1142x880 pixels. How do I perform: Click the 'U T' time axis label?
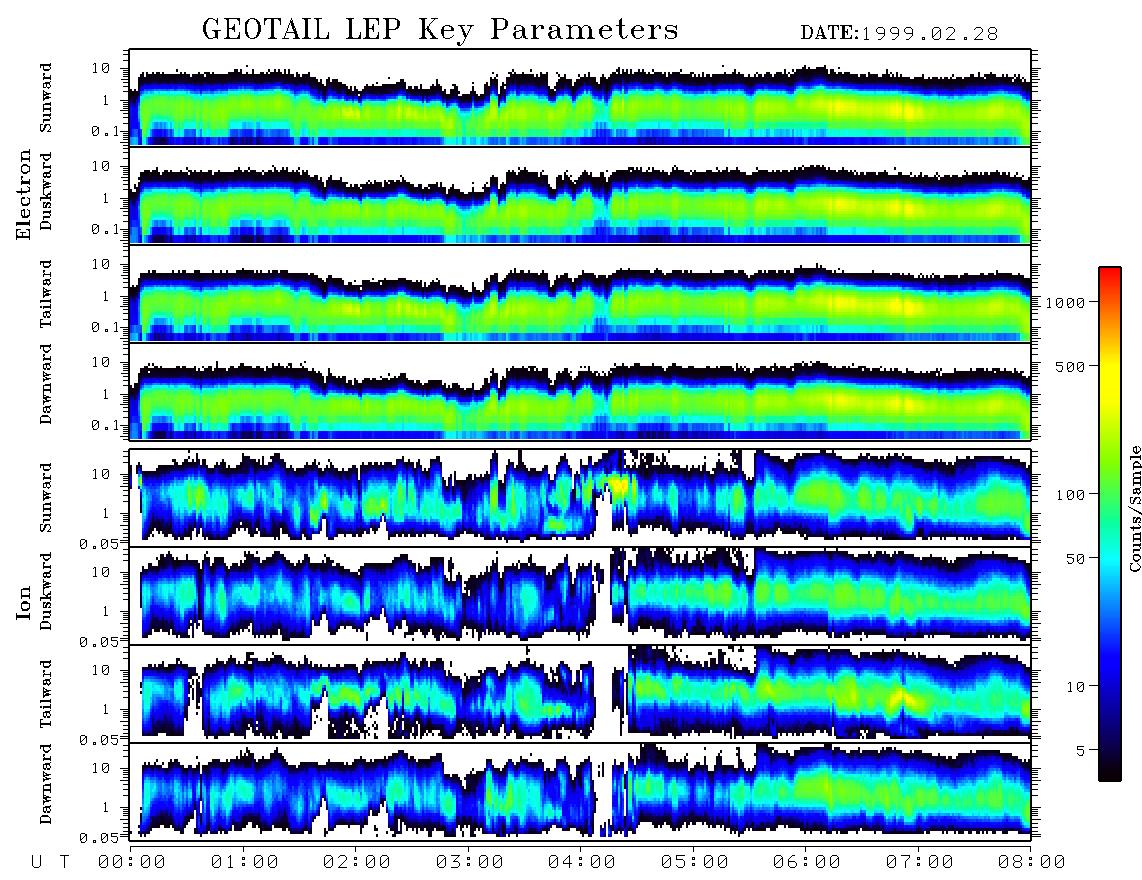pyautogui.click(x=50, y=862)
